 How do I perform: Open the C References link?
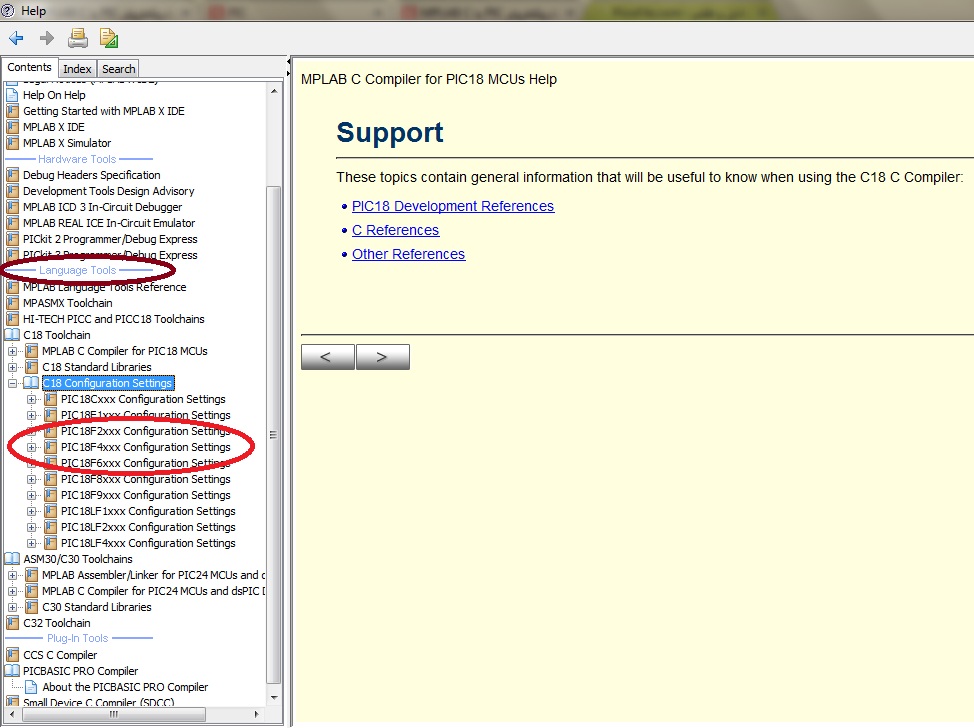[x=396, y=230]
